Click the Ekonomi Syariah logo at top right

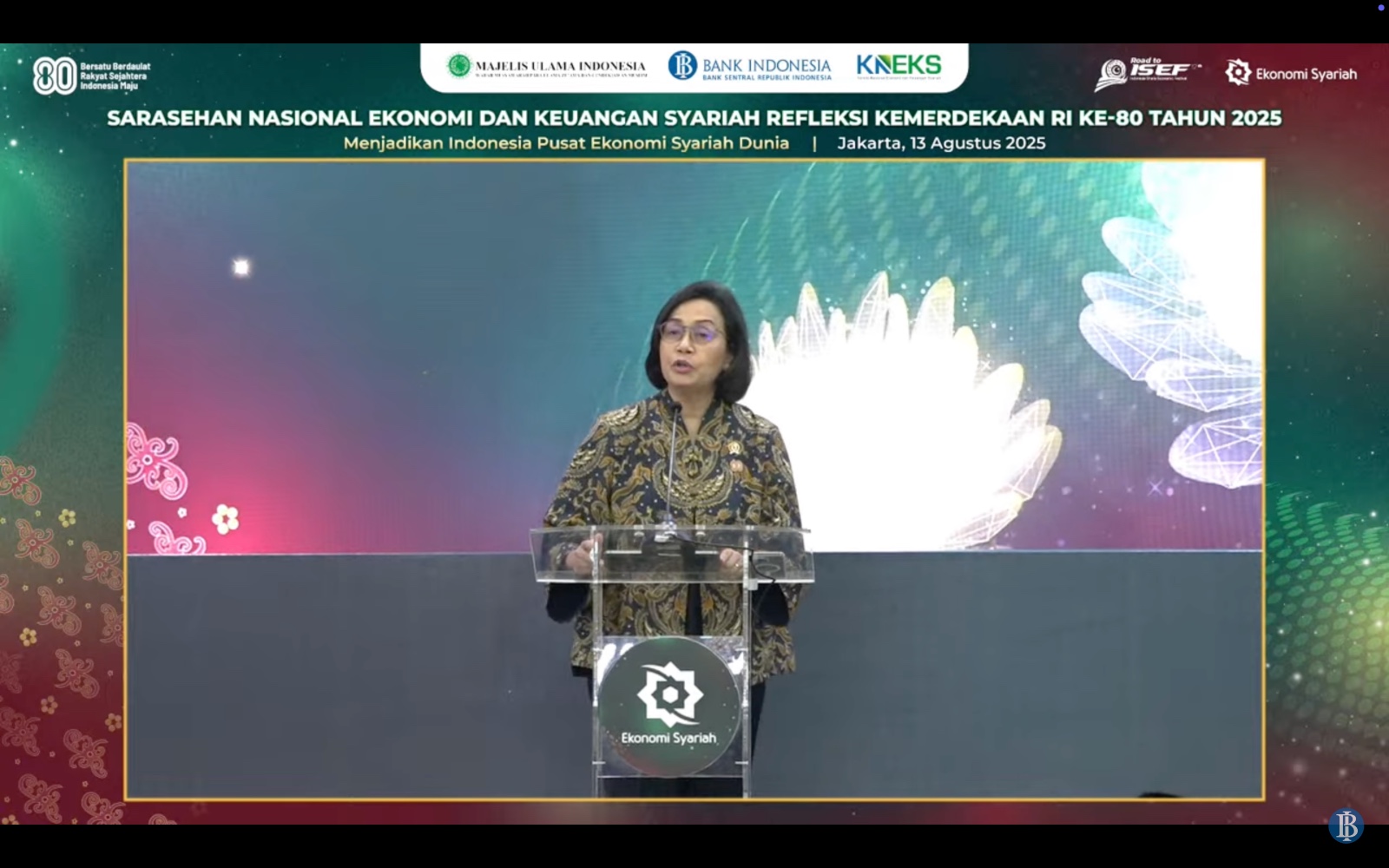point(1291,74)
